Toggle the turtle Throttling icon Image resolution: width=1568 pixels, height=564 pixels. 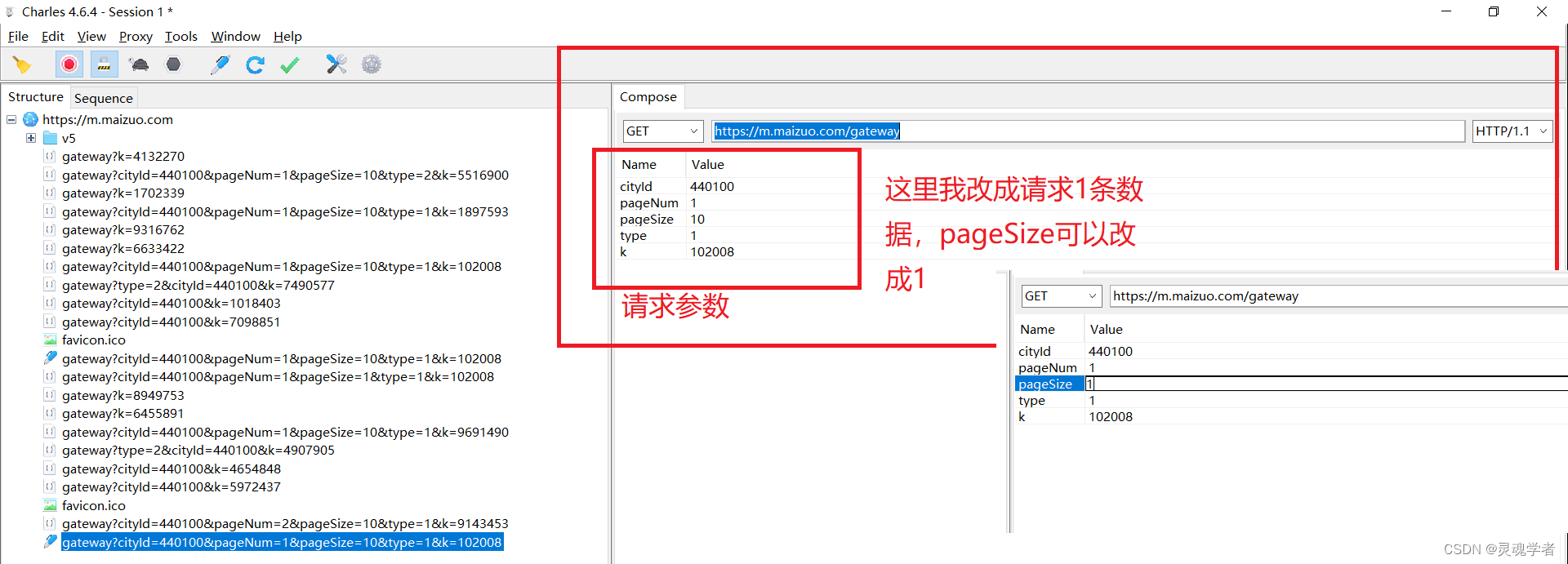139,64
